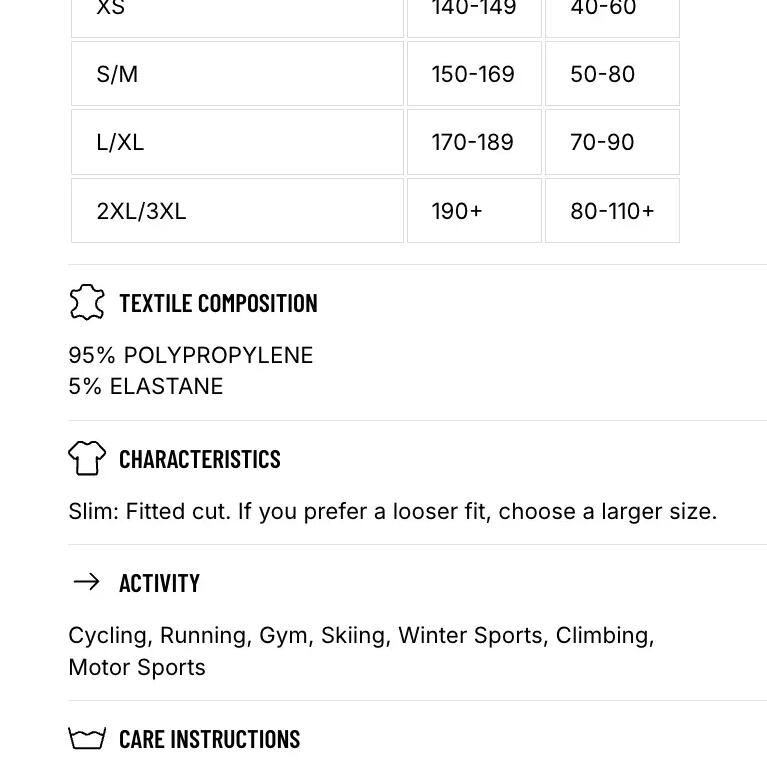Click the 80-110+ weight cell
767x767 pixels.
coord(612,211)
